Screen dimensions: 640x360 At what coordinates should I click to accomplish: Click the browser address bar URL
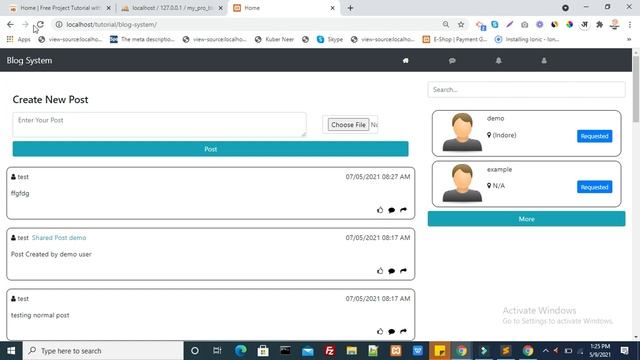click(x=111, y=24)
